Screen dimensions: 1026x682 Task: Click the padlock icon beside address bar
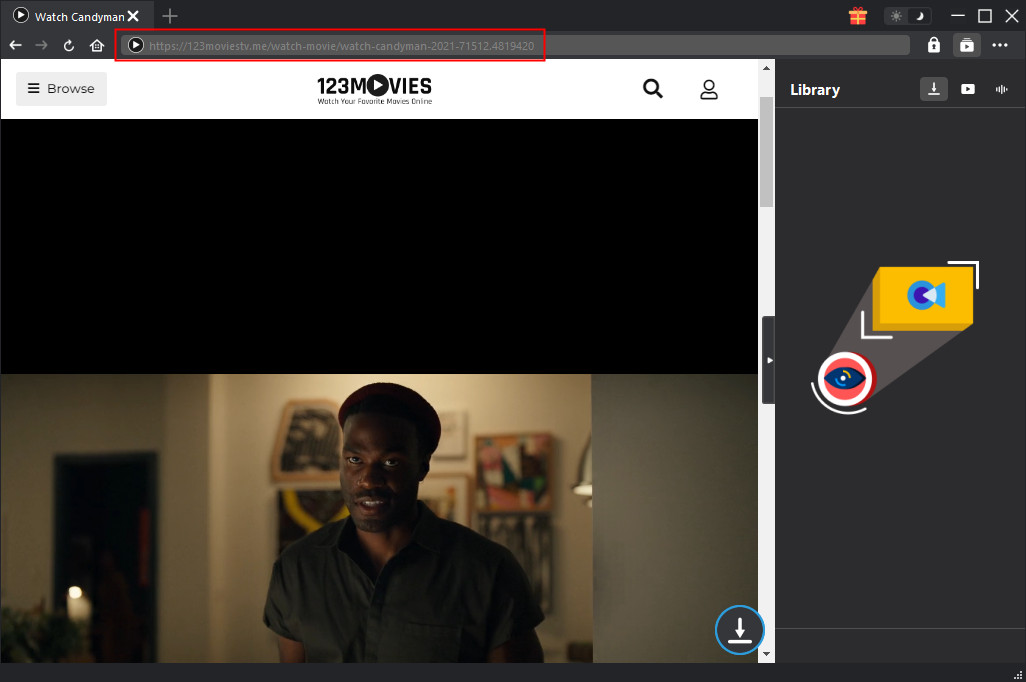tap(933, 45)
